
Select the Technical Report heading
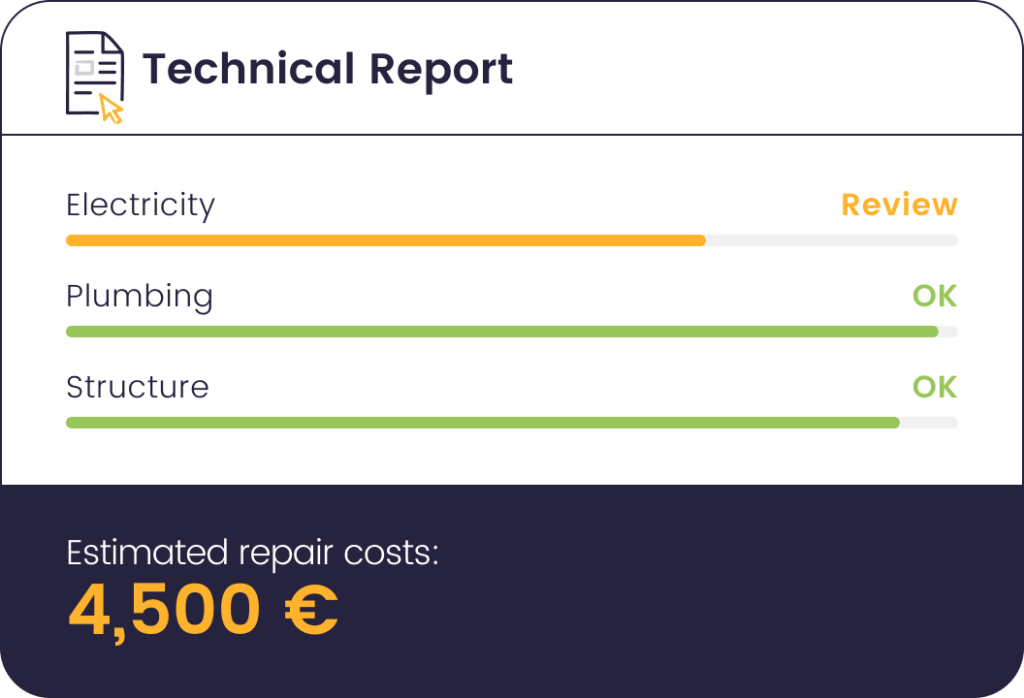[x=327, y=70]
